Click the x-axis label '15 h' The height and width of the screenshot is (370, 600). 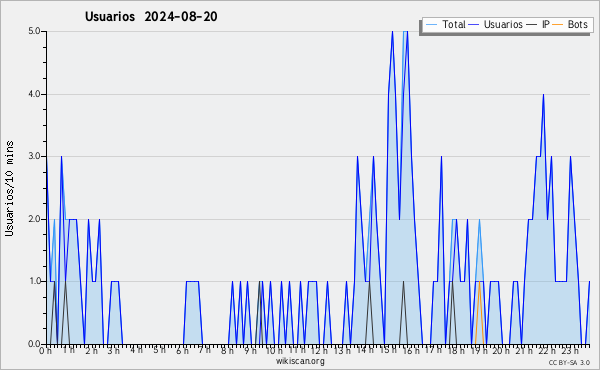tap(388, 350)
